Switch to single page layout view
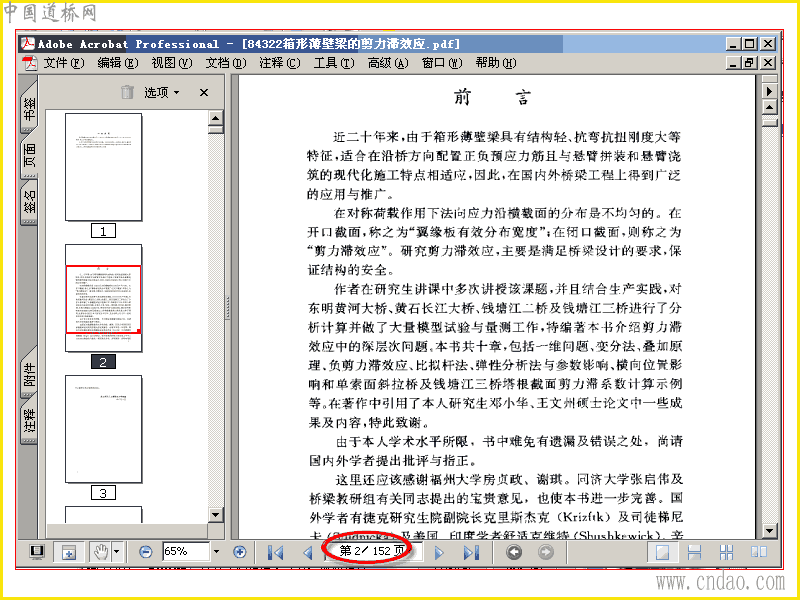Image resolution: width=800 pixels, height=600 pixels. (662, 552)
